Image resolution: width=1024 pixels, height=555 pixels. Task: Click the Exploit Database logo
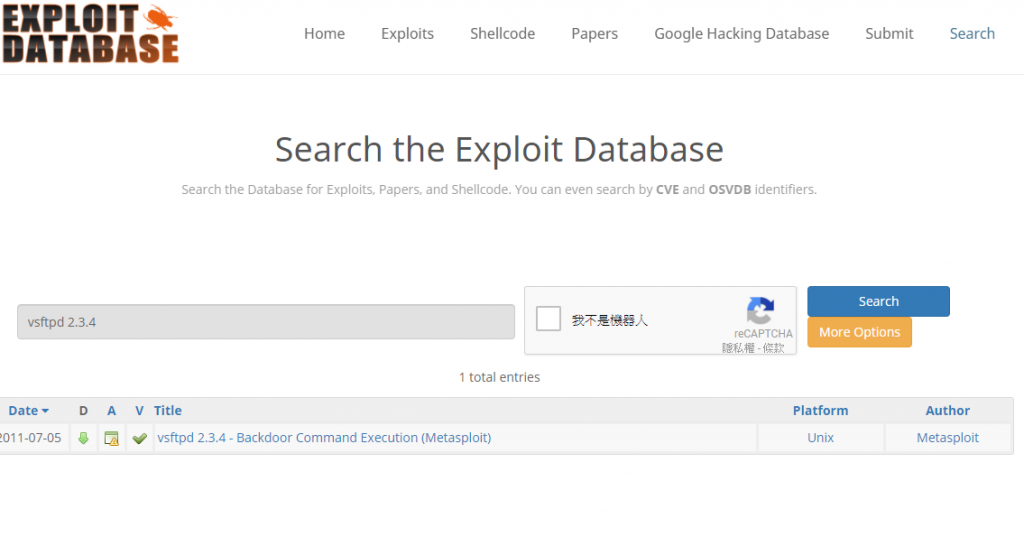[x=90, y=34]
